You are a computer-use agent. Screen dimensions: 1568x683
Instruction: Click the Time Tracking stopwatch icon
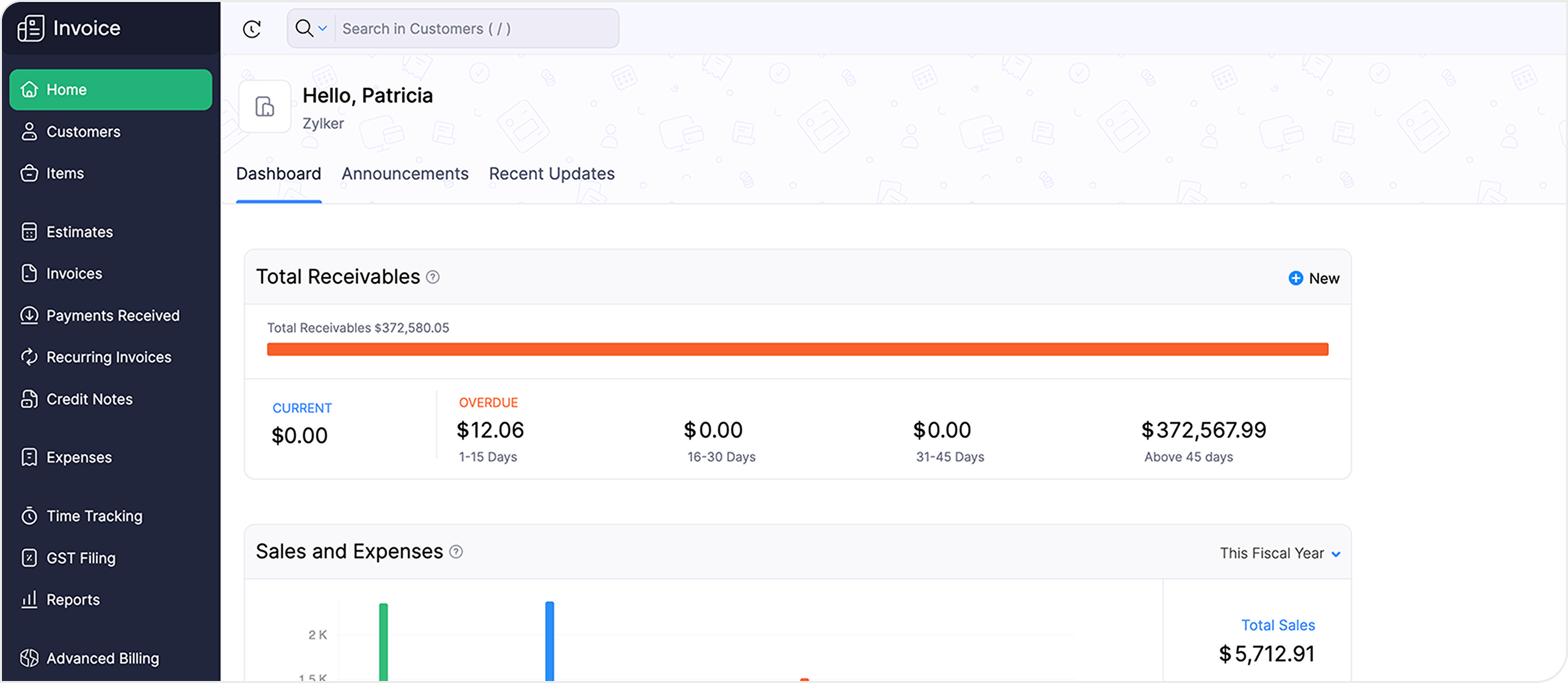tap(29, 516)
